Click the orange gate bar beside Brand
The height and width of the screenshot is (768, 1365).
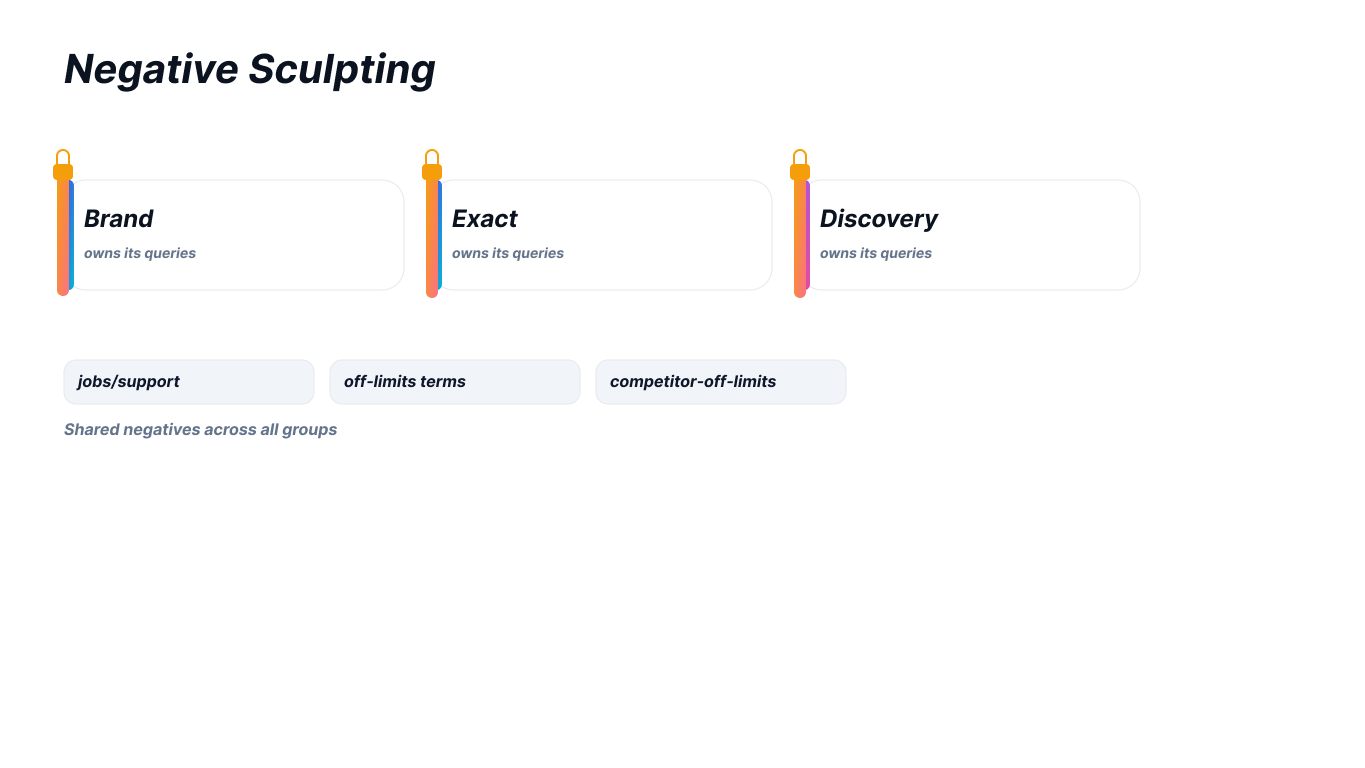[63, 237]
